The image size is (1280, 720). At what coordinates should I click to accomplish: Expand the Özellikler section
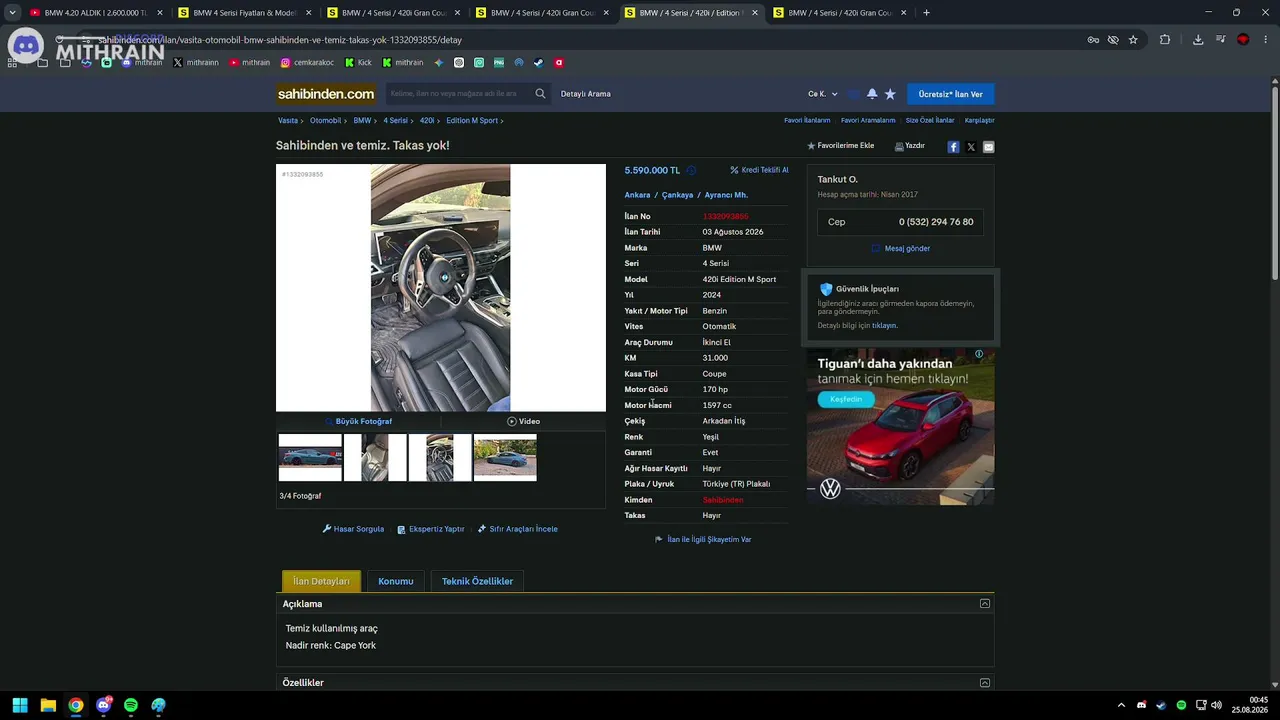tap(985, 683)
